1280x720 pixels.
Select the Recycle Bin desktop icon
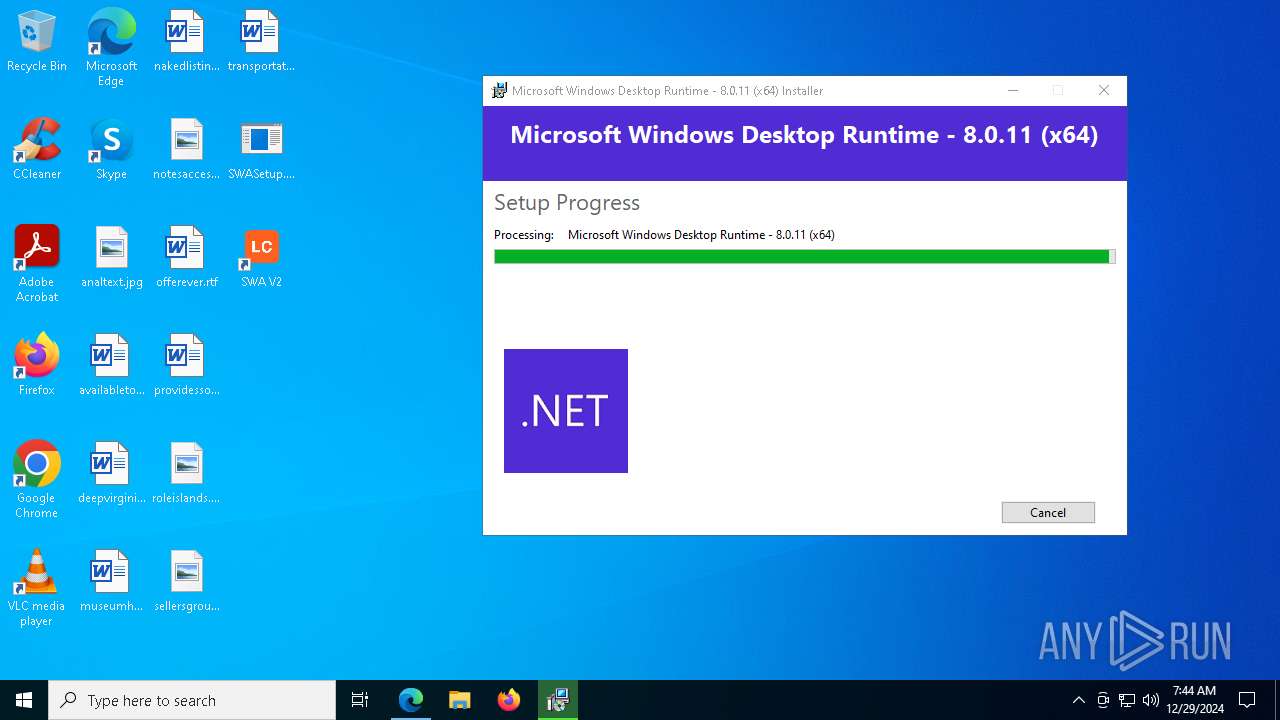point(37,42)
